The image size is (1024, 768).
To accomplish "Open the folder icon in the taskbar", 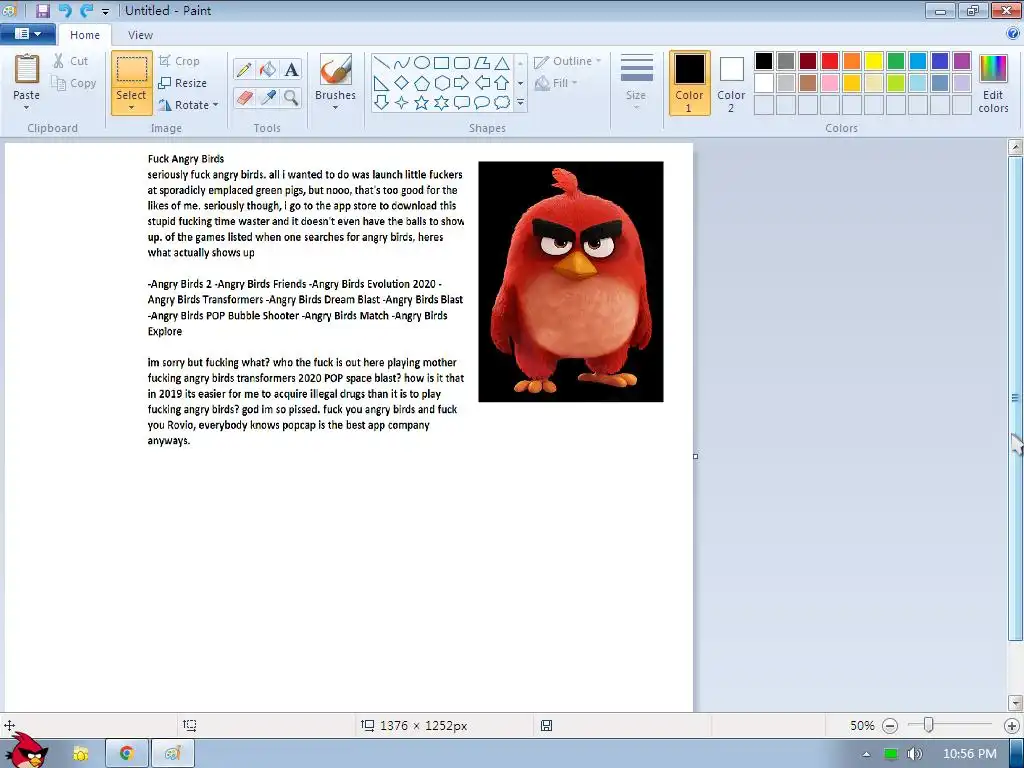I will click(x=80, y=754).
